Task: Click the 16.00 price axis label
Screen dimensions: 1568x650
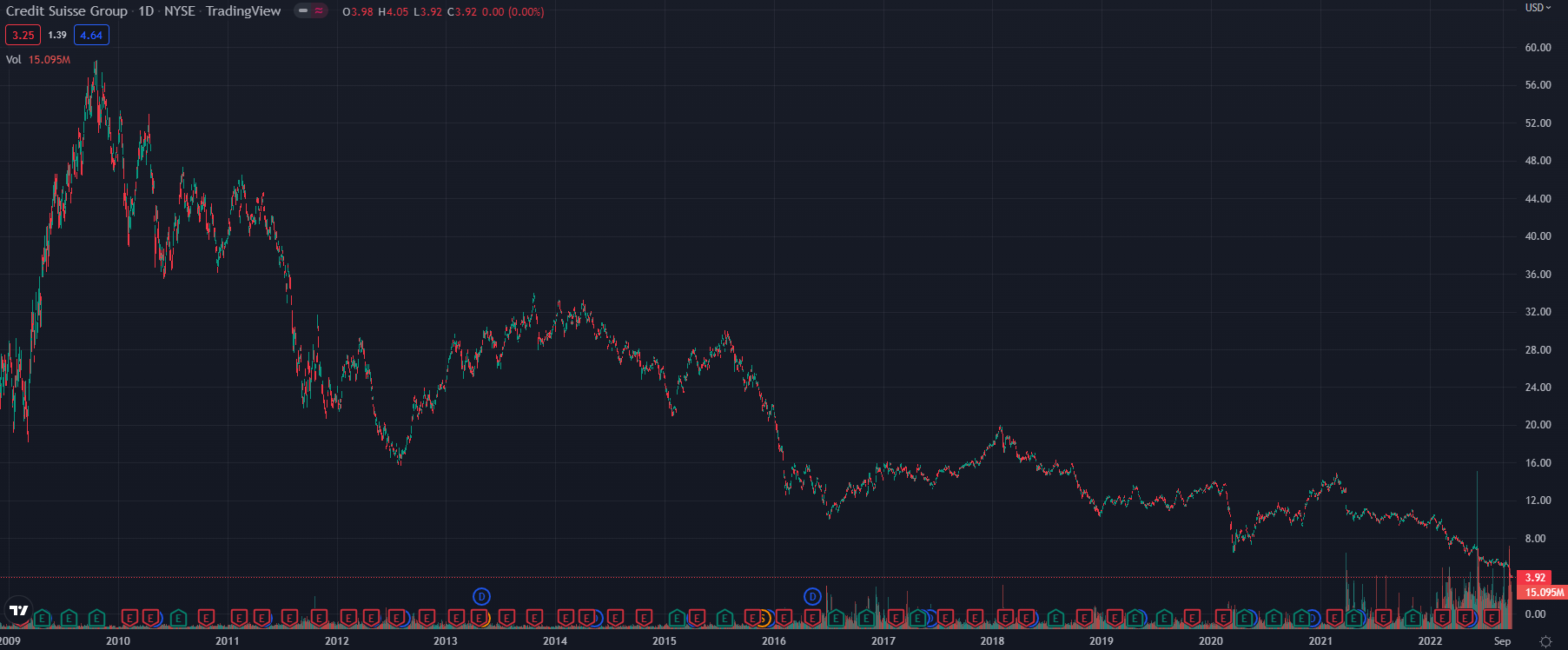Action: pos(1538,463)
